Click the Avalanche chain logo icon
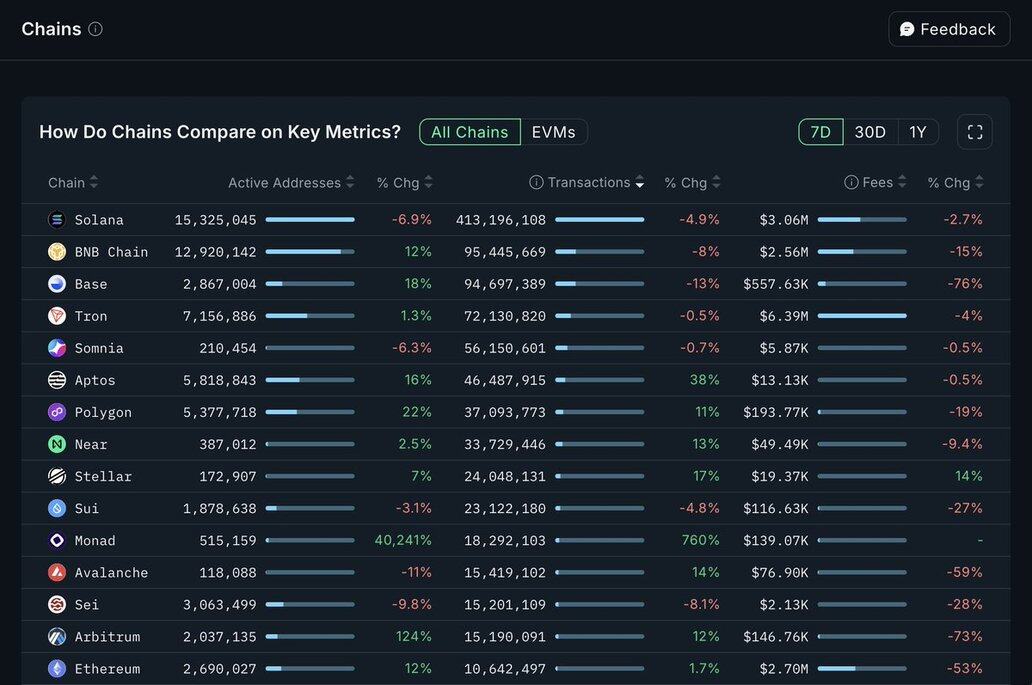 tap(57, 573)
